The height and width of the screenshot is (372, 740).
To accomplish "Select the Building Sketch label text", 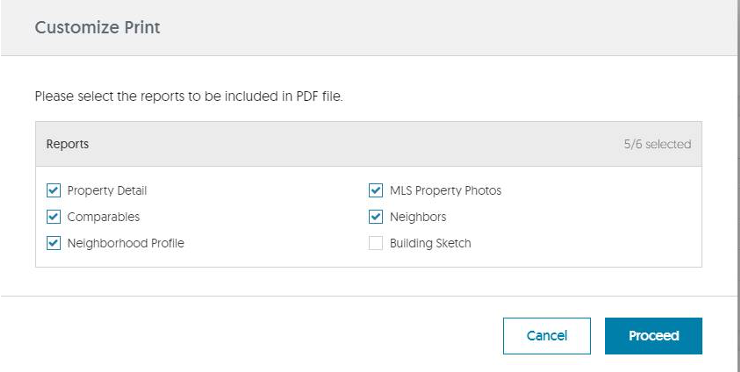I will coord(430,243).
